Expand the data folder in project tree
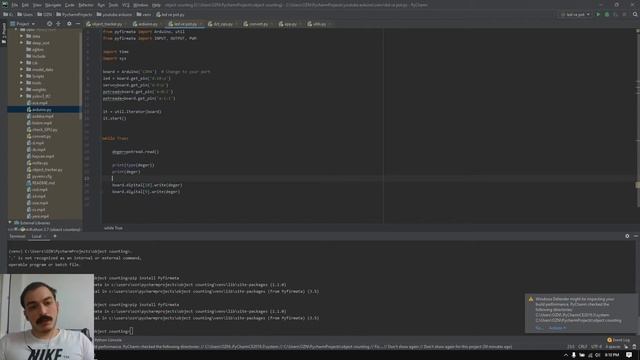640x360 pixels. (x=22, y=36)
